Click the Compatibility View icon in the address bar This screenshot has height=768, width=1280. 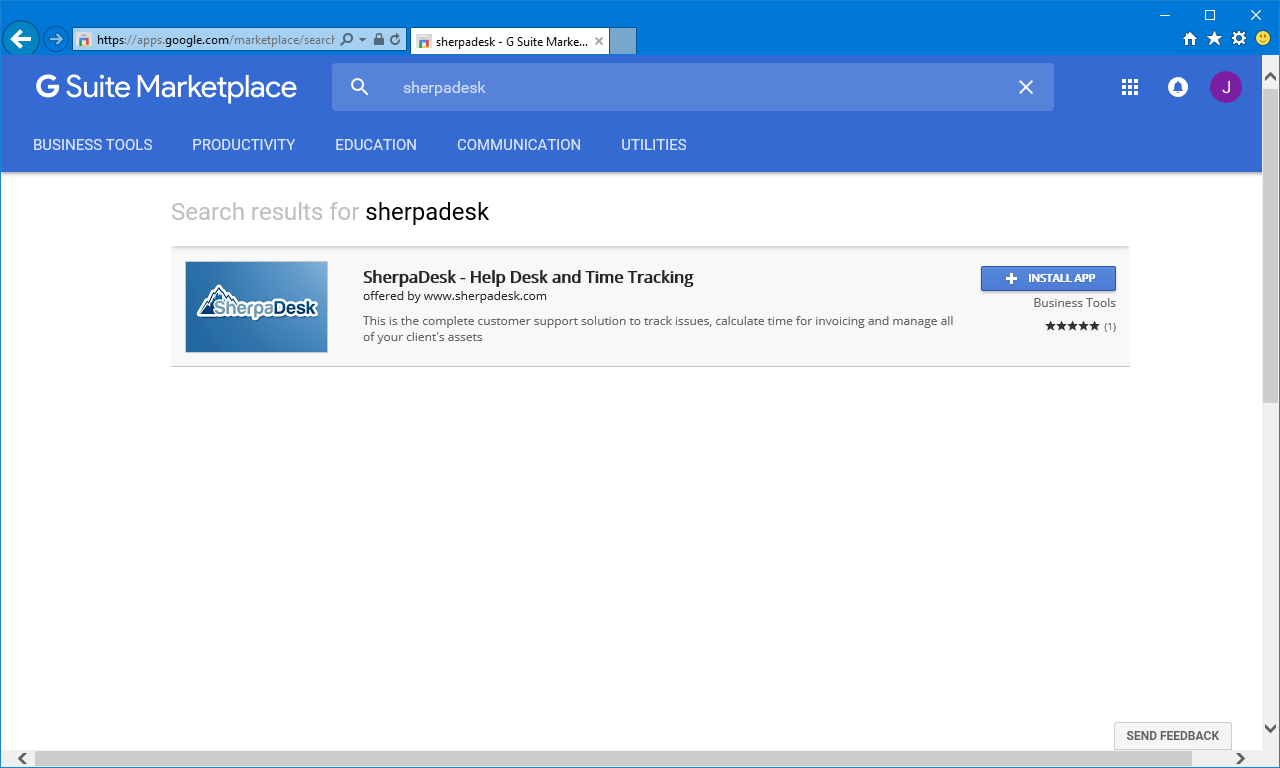[396, 40]
